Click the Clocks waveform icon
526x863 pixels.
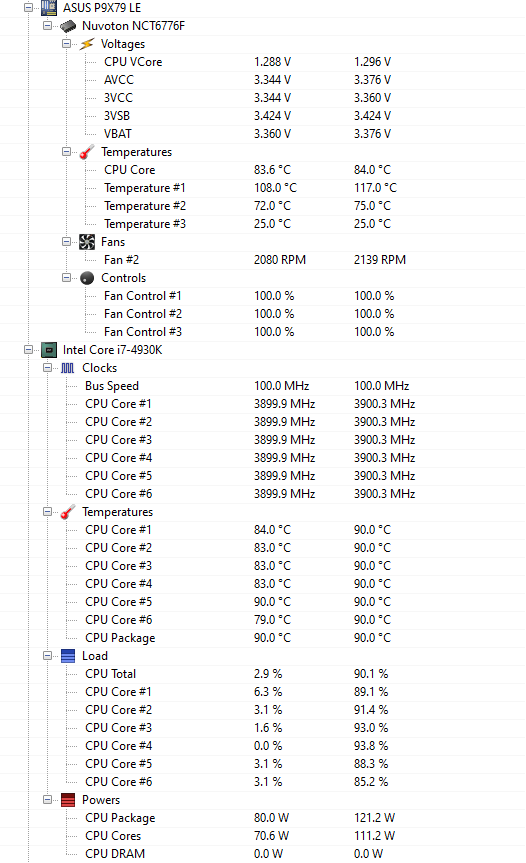(x=68, y=368)
